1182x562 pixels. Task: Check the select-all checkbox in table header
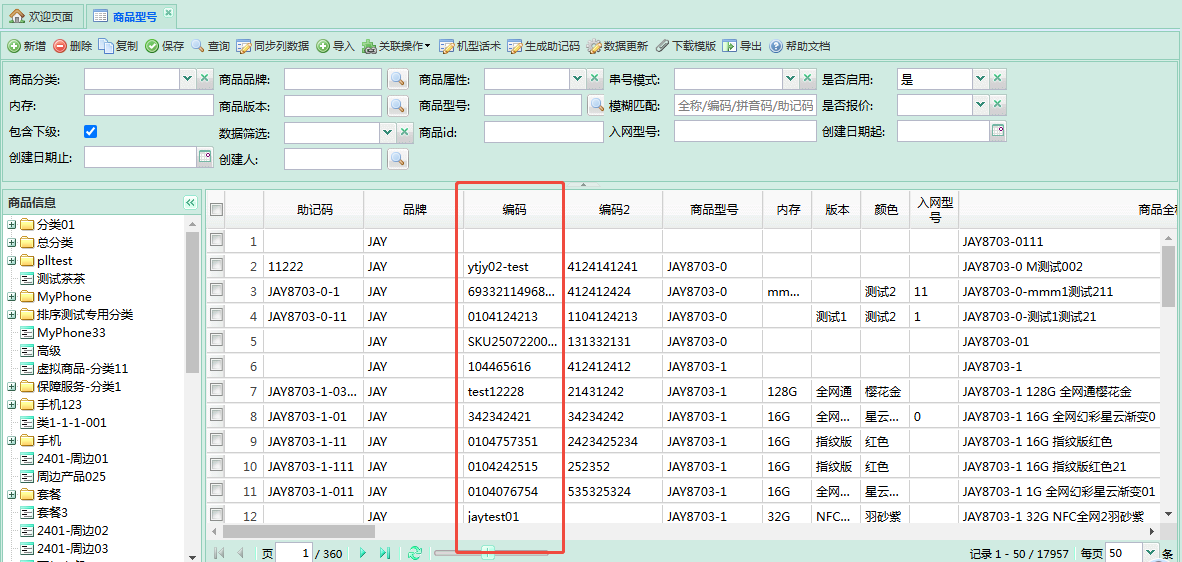(x=216, y=209)
